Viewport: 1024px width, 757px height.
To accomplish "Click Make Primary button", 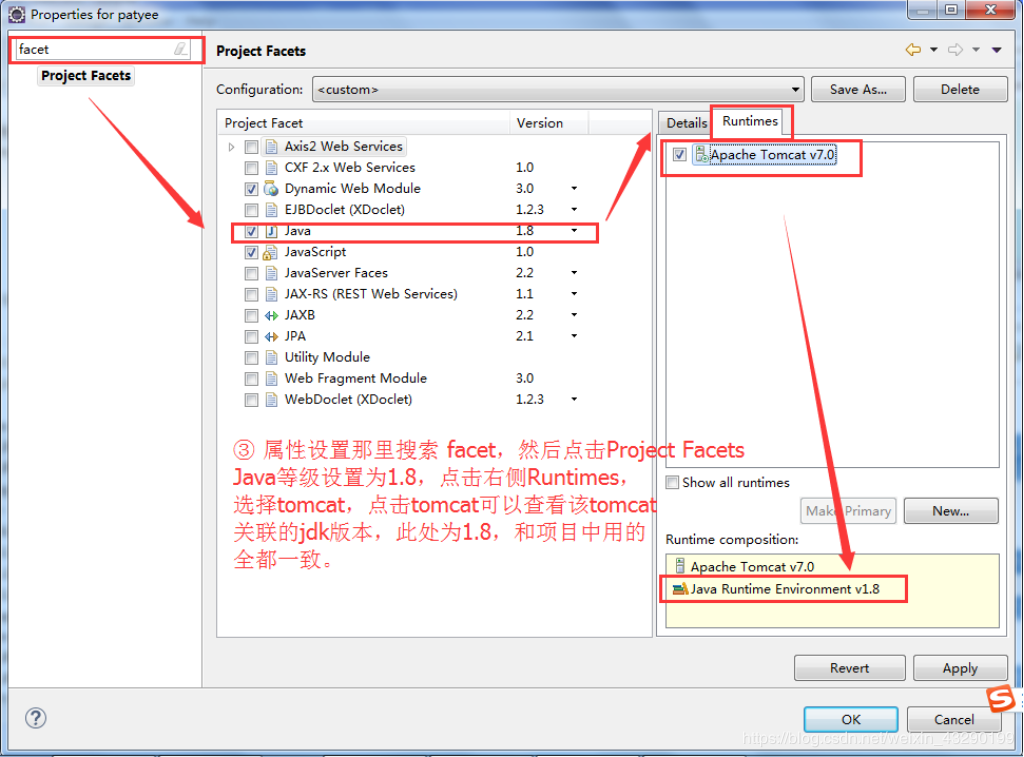I will click(x=848, y=511).
